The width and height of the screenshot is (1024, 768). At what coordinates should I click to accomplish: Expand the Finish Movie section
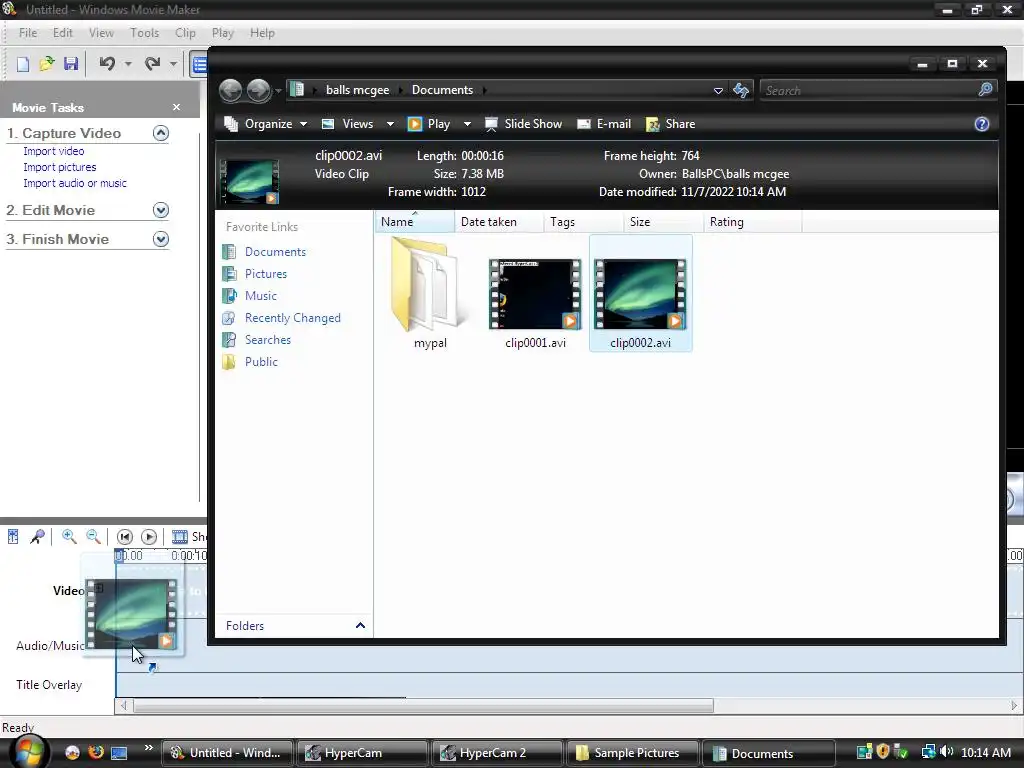(161, 239)
